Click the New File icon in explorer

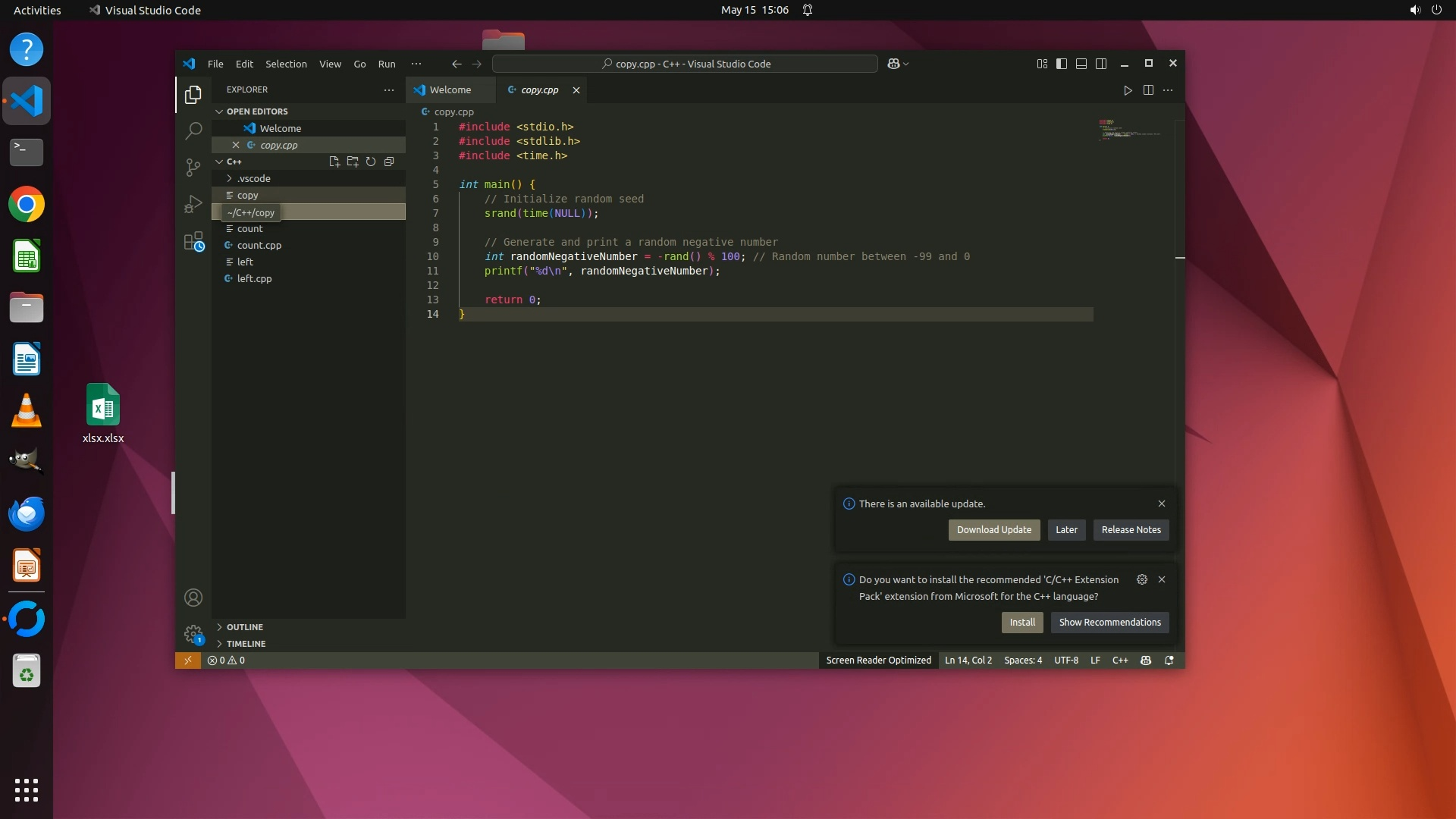(334, 162)
